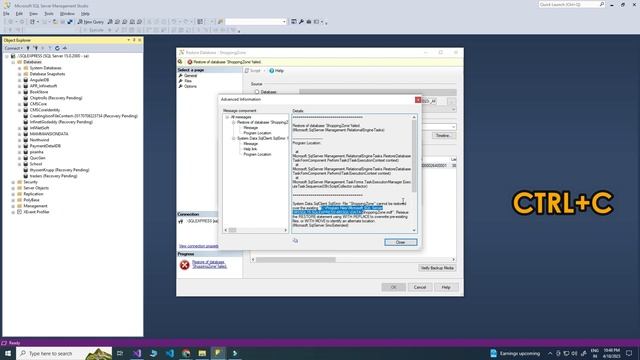Click the Cancel button in Restore Database

420,287
